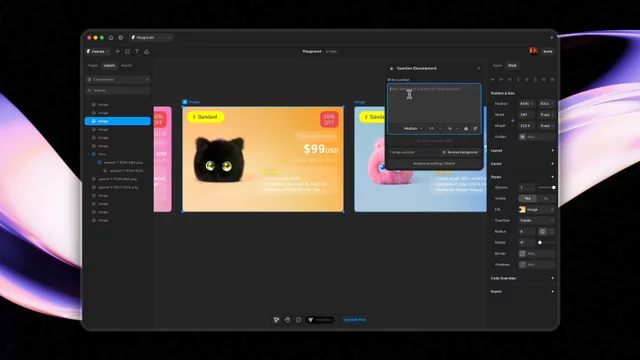
Task: Click the layers Search field
Action: click(118, 91)
